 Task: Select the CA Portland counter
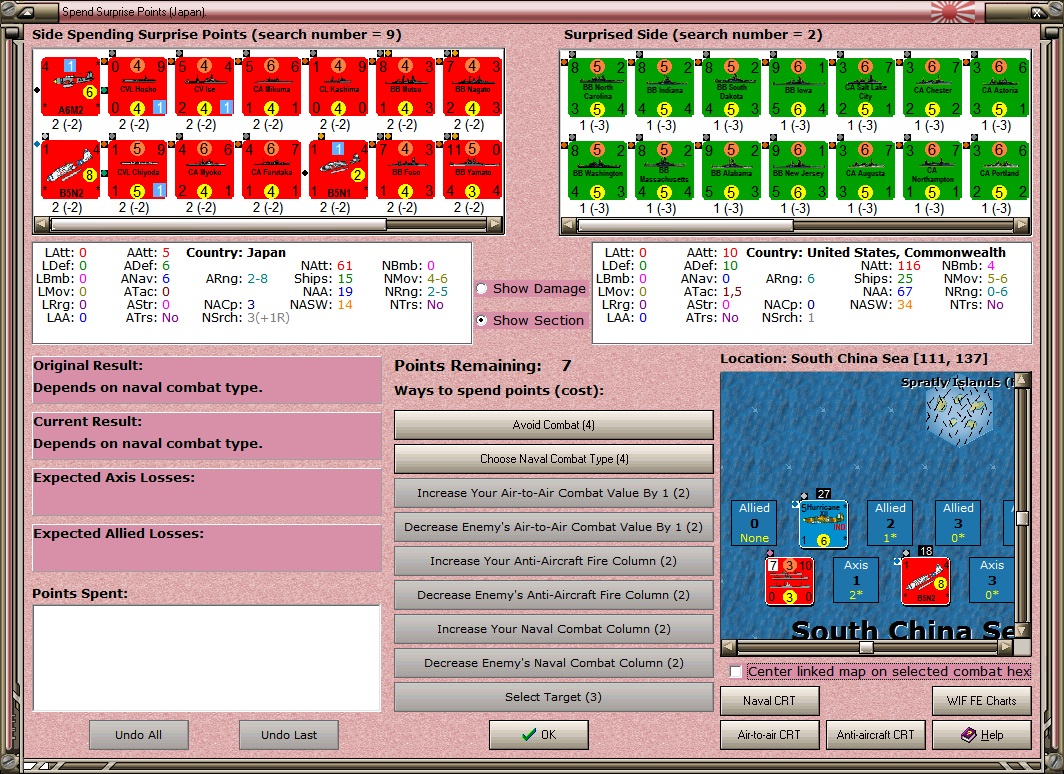click(1000, 170)
